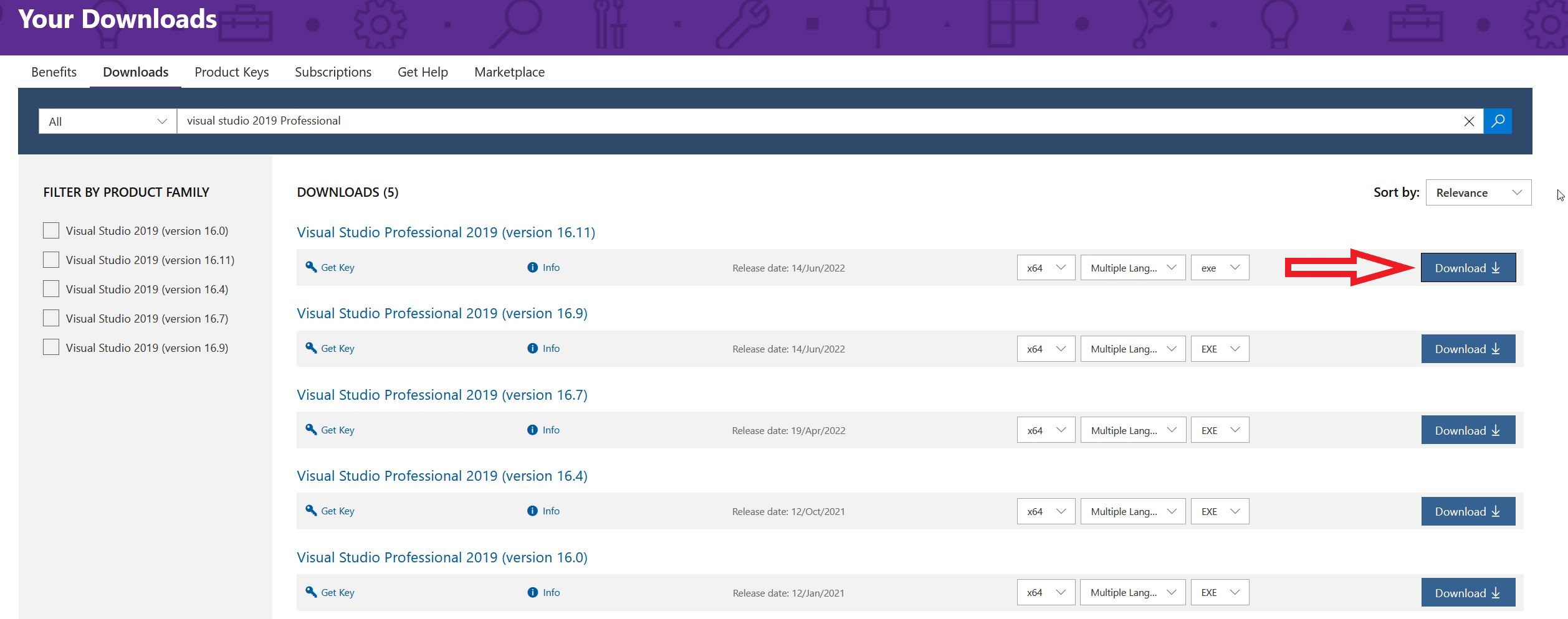
Task: Open the Visual Studio Professional 2019 (version 16.9) link
Action: [442, 313]
